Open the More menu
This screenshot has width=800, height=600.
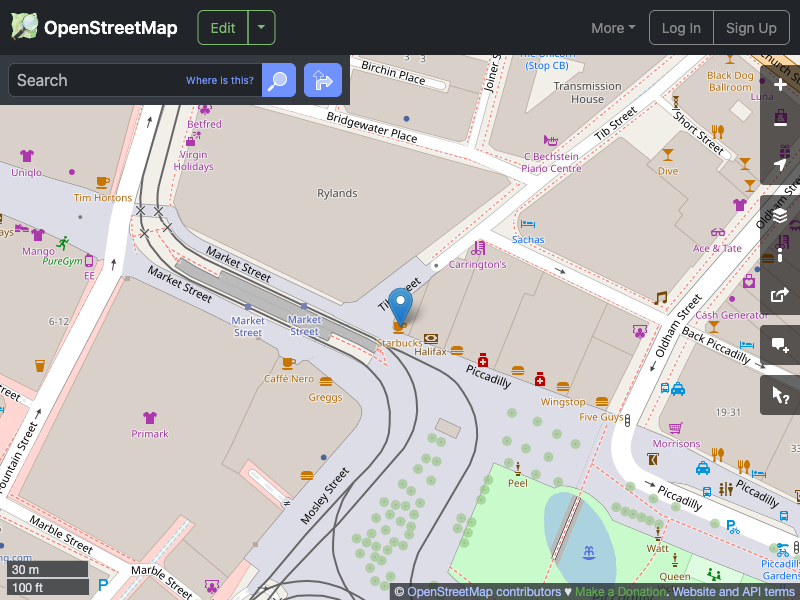coord(612,28)
